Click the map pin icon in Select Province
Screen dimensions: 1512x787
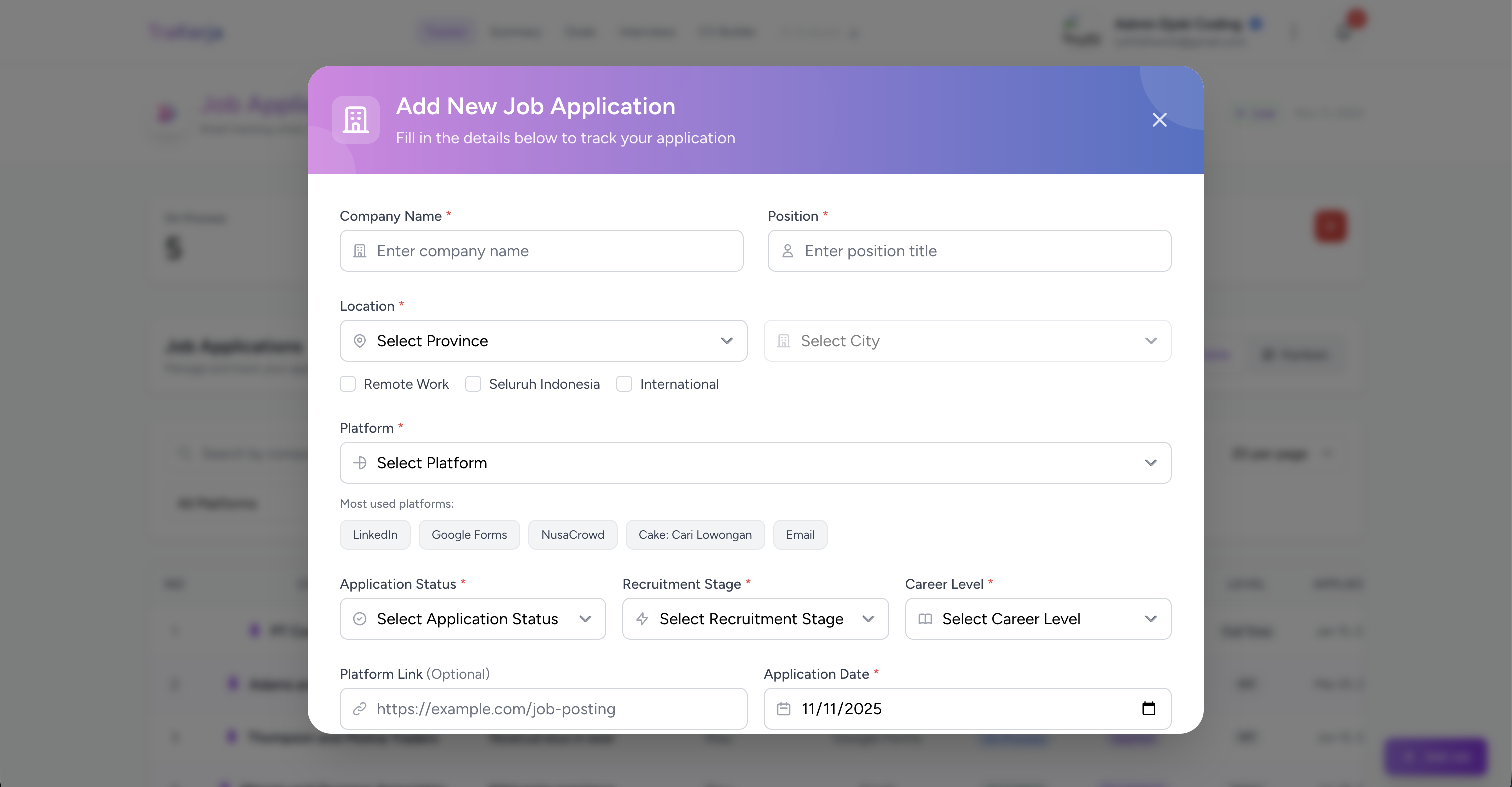[x=360, y=341]
